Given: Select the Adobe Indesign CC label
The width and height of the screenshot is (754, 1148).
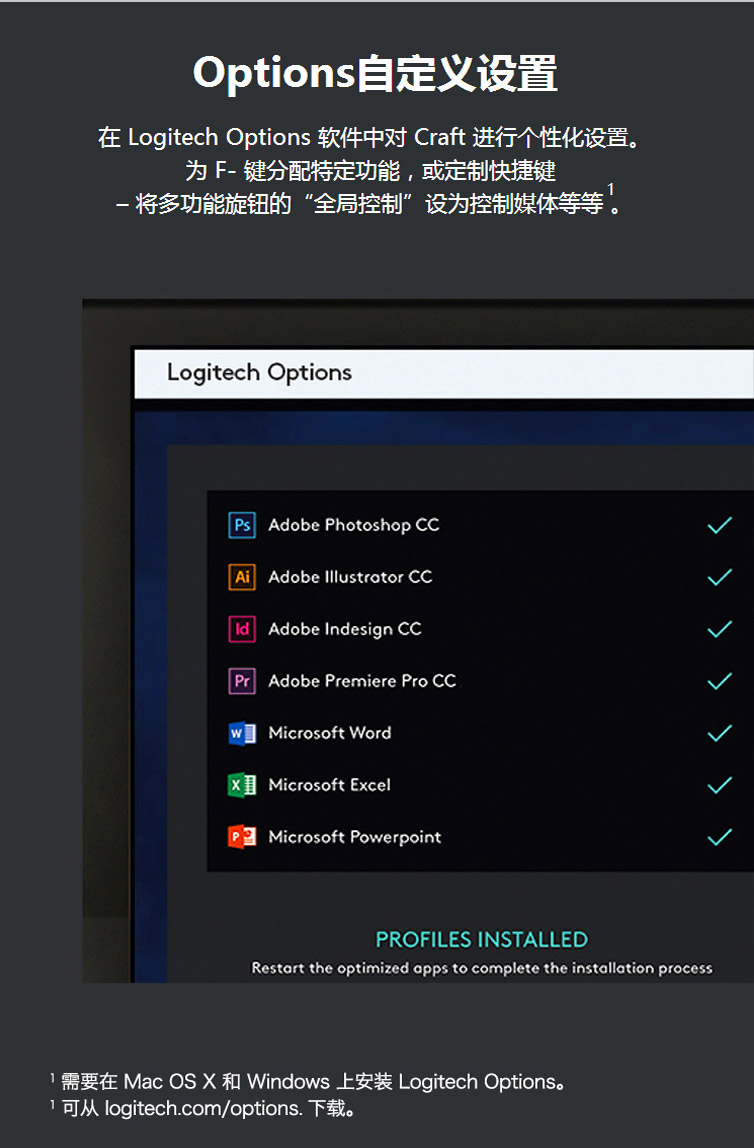Looking at the screenshot, I should (x=345, y=630).
